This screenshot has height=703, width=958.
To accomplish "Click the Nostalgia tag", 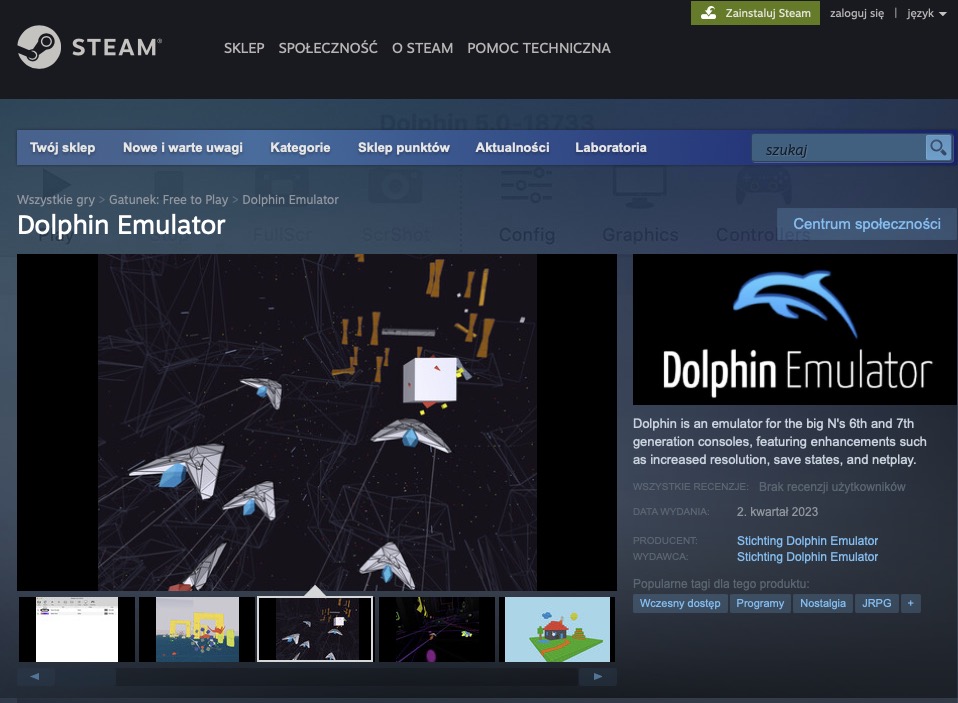I will pos(822,603).
